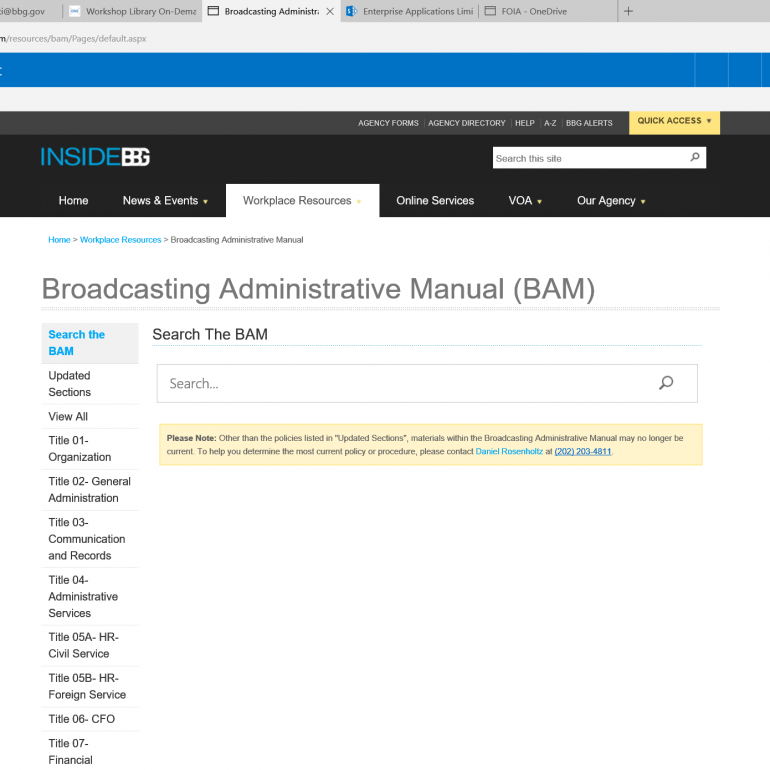Expand the VOA menu arrow

coord(539,201)
